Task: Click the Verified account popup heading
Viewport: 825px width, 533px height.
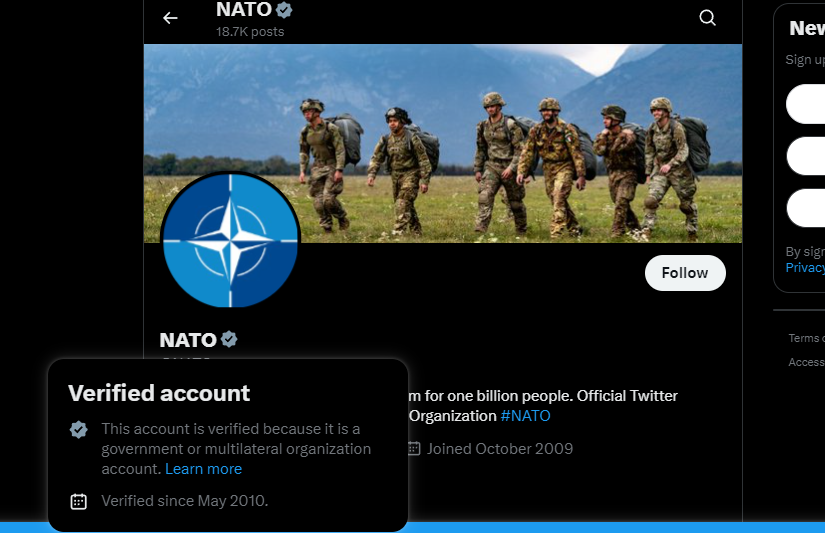Action: click(x=159, y=393)
